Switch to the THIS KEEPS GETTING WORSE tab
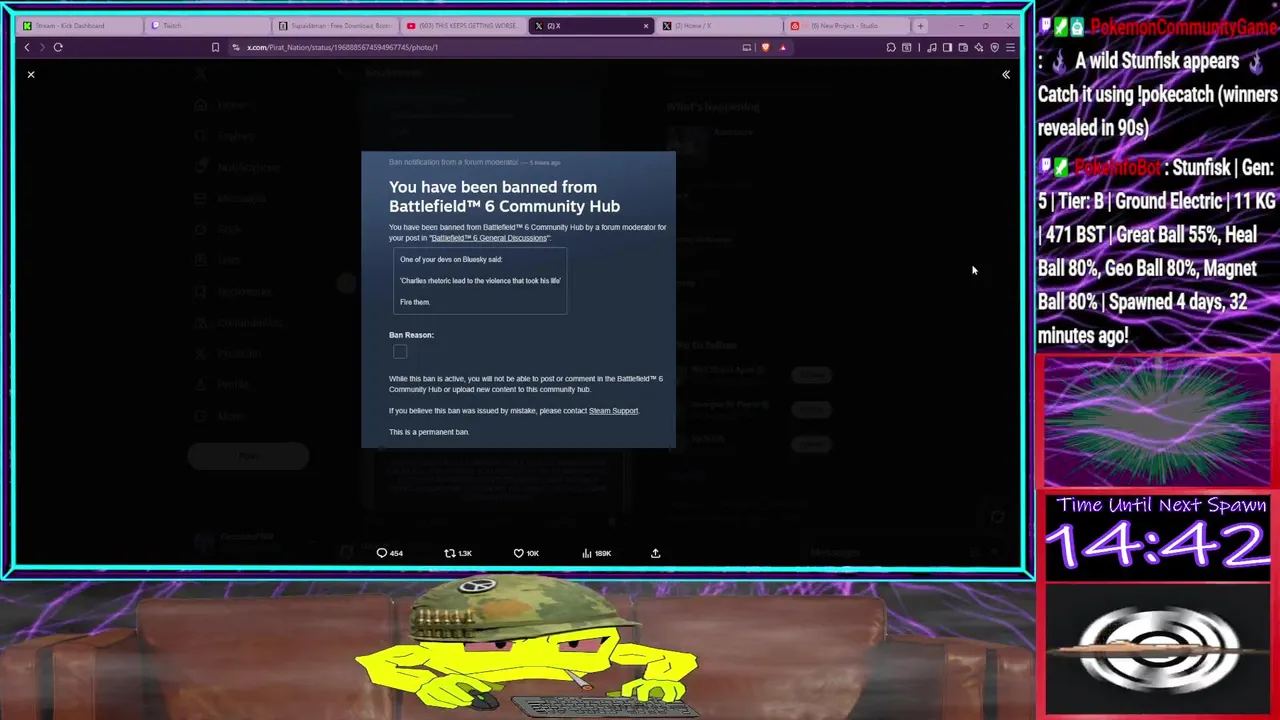Image resolution: width=1280 pixels, height=720 pixels. click(463, 25)
